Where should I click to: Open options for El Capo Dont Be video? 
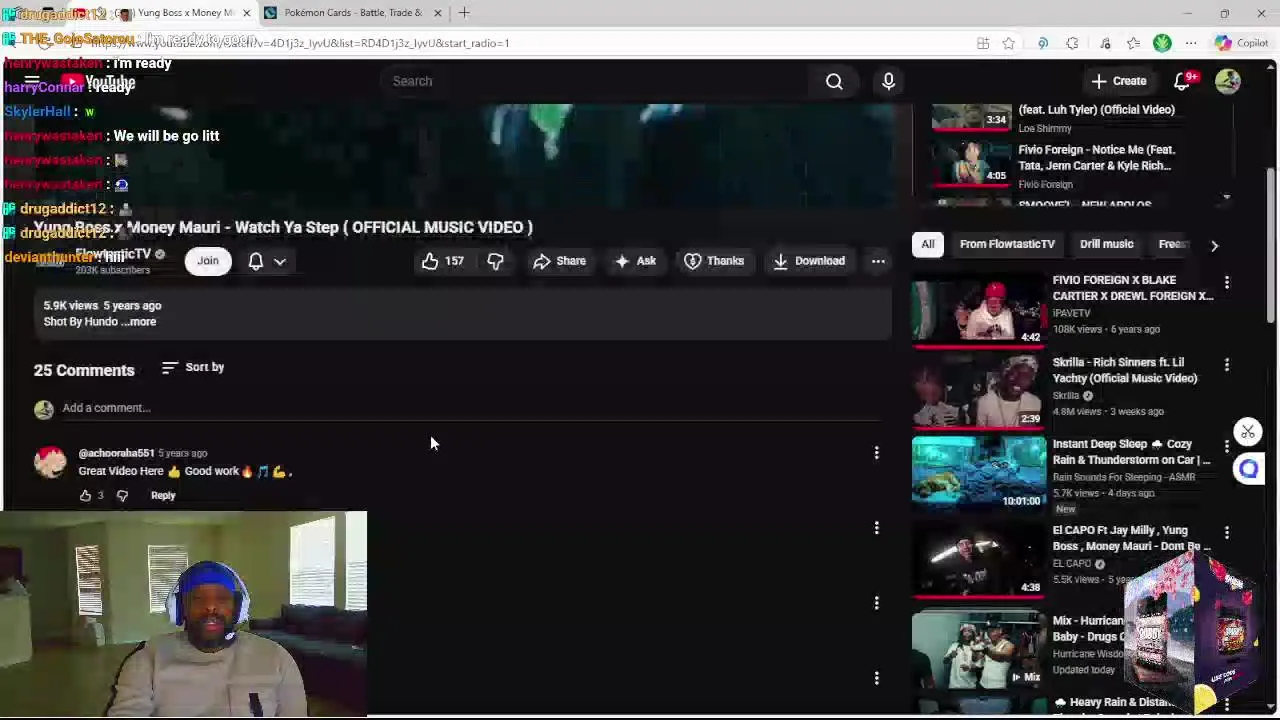click(x=1227, y=533)
